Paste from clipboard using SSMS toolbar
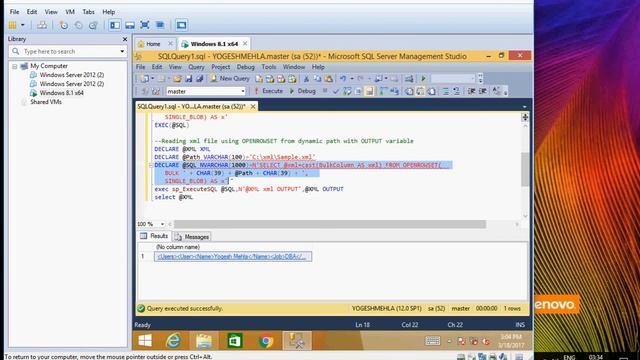The height and width of the screenshot is (360, 640). pyautogui.click(x=328, y=78)
